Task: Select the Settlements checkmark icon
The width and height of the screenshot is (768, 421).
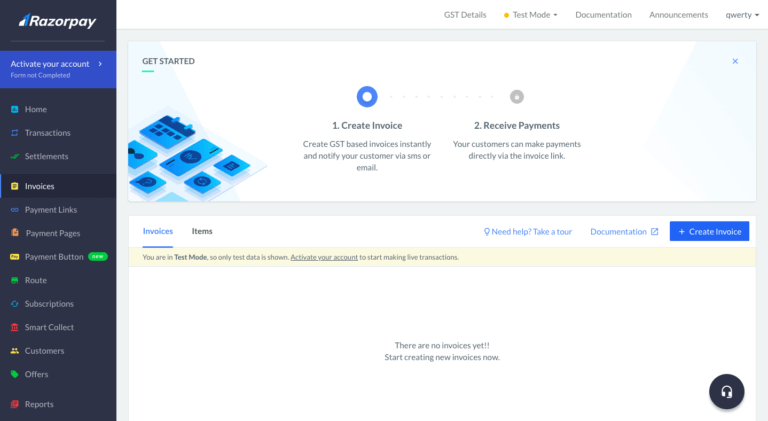Action: point(14,156)
